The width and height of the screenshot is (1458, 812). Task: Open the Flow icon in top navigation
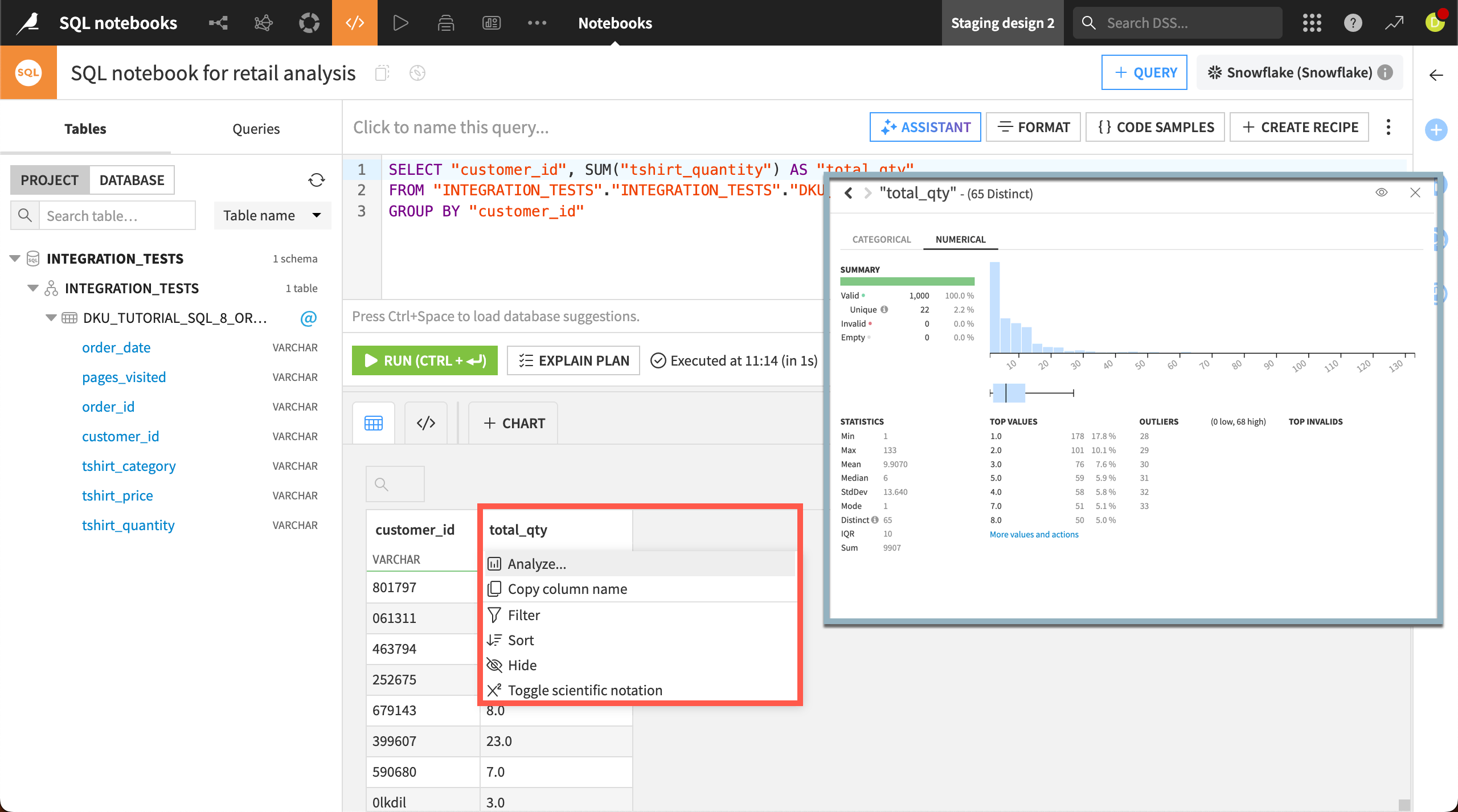coord(218,23)
